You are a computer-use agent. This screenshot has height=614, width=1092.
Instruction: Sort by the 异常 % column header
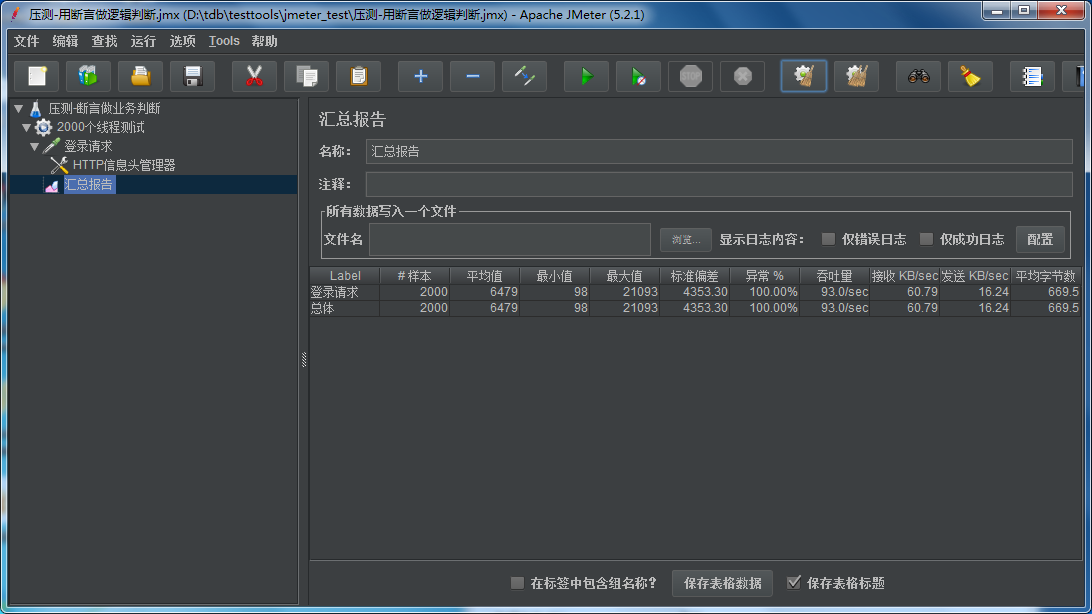(x=765, y=276)
